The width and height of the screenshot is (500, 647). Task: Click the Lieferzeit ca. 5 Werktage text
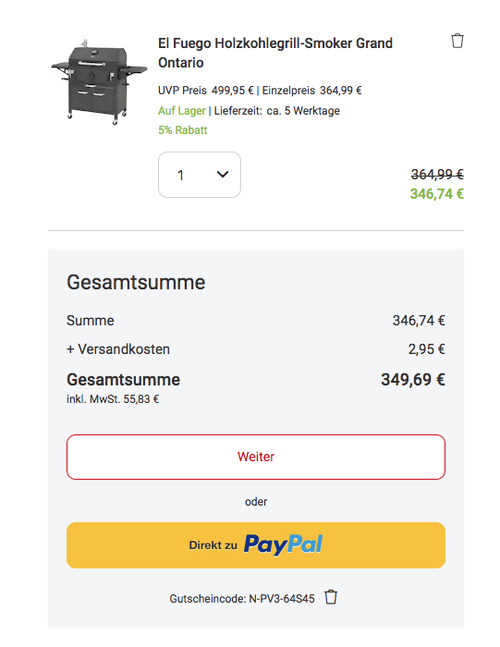pos(277,111)
